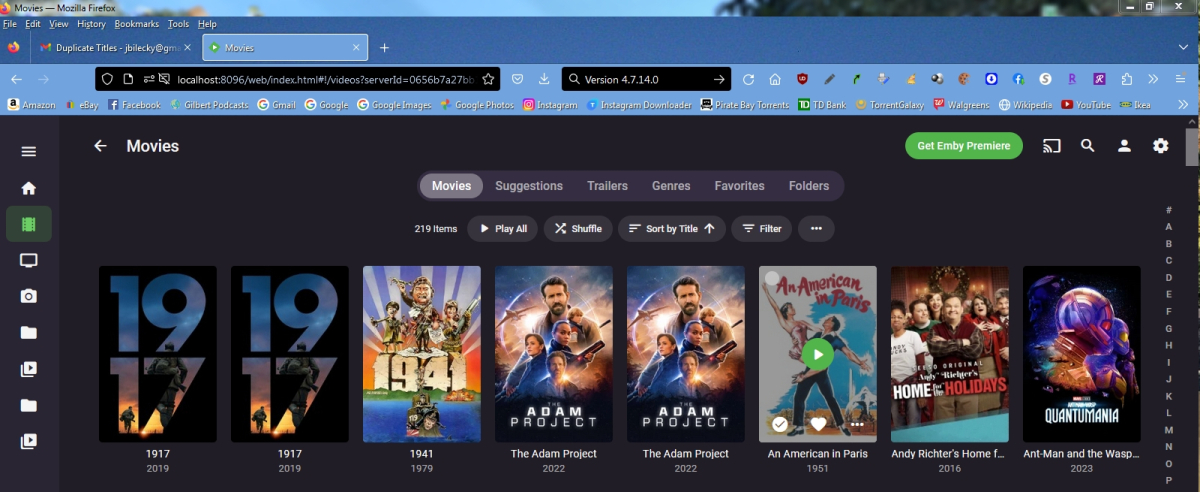Click the Get Emby Premiere button
This screenshot has width=1200, height=492.
click(x=963, y=146)
